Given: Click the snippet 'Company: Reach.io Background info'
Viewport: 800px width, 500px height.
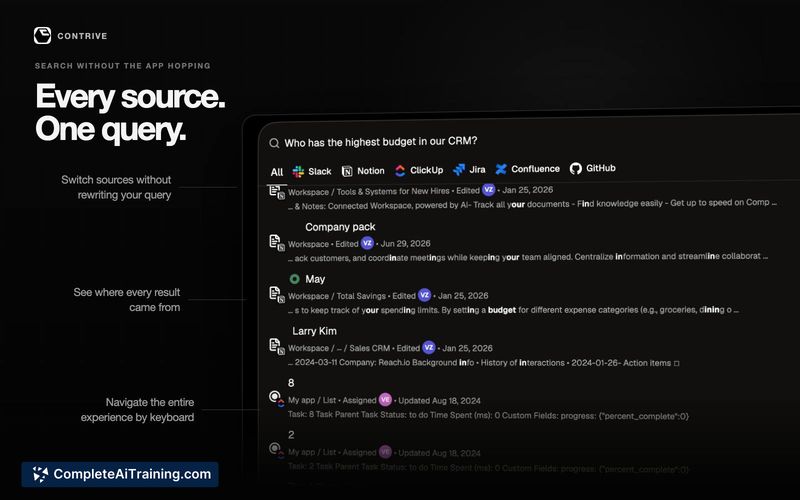Looking at the screenshot, I should (x=484, y=363).
